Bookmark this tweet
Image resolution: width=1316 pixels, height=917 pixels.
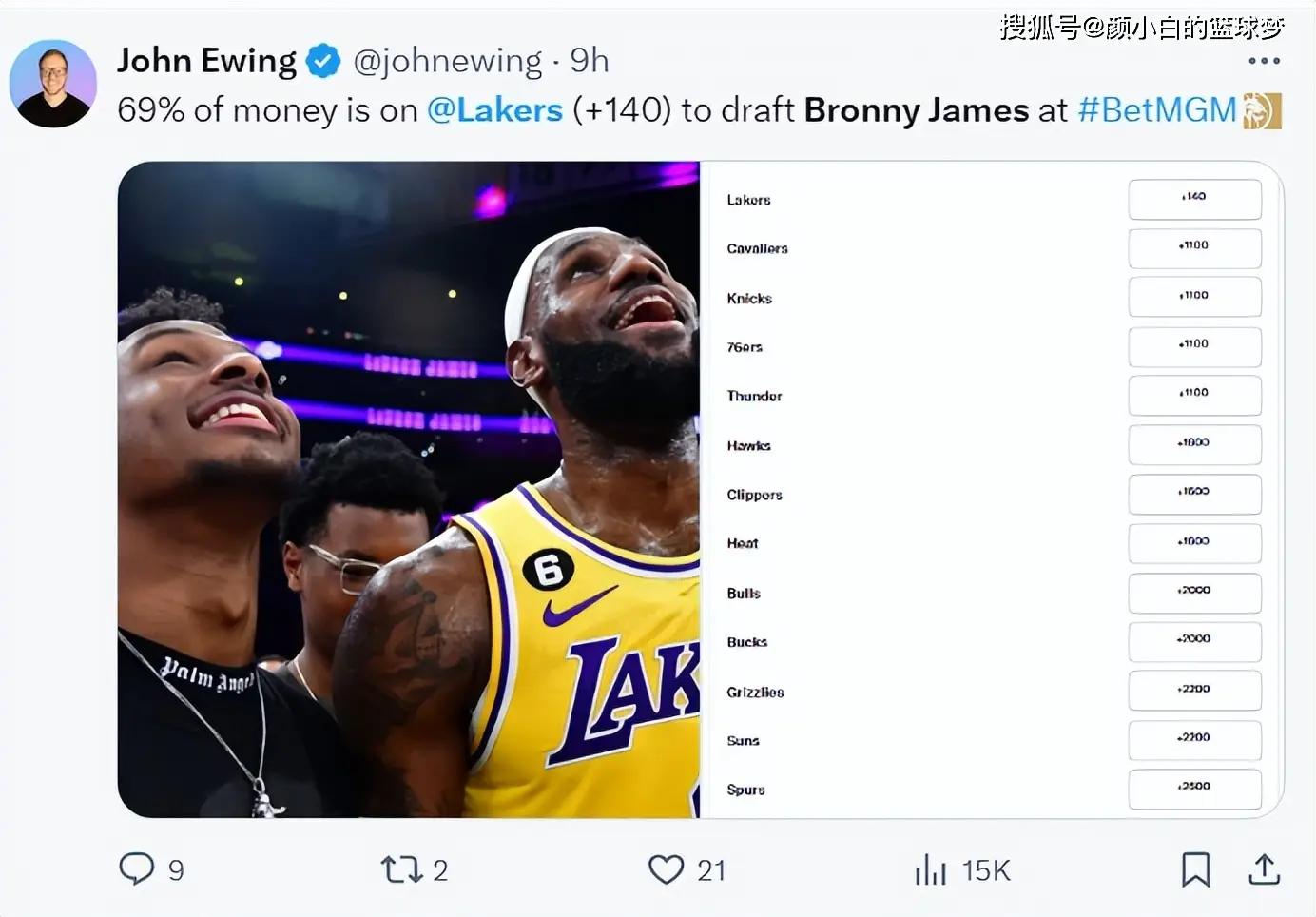tap(1195, 869)
